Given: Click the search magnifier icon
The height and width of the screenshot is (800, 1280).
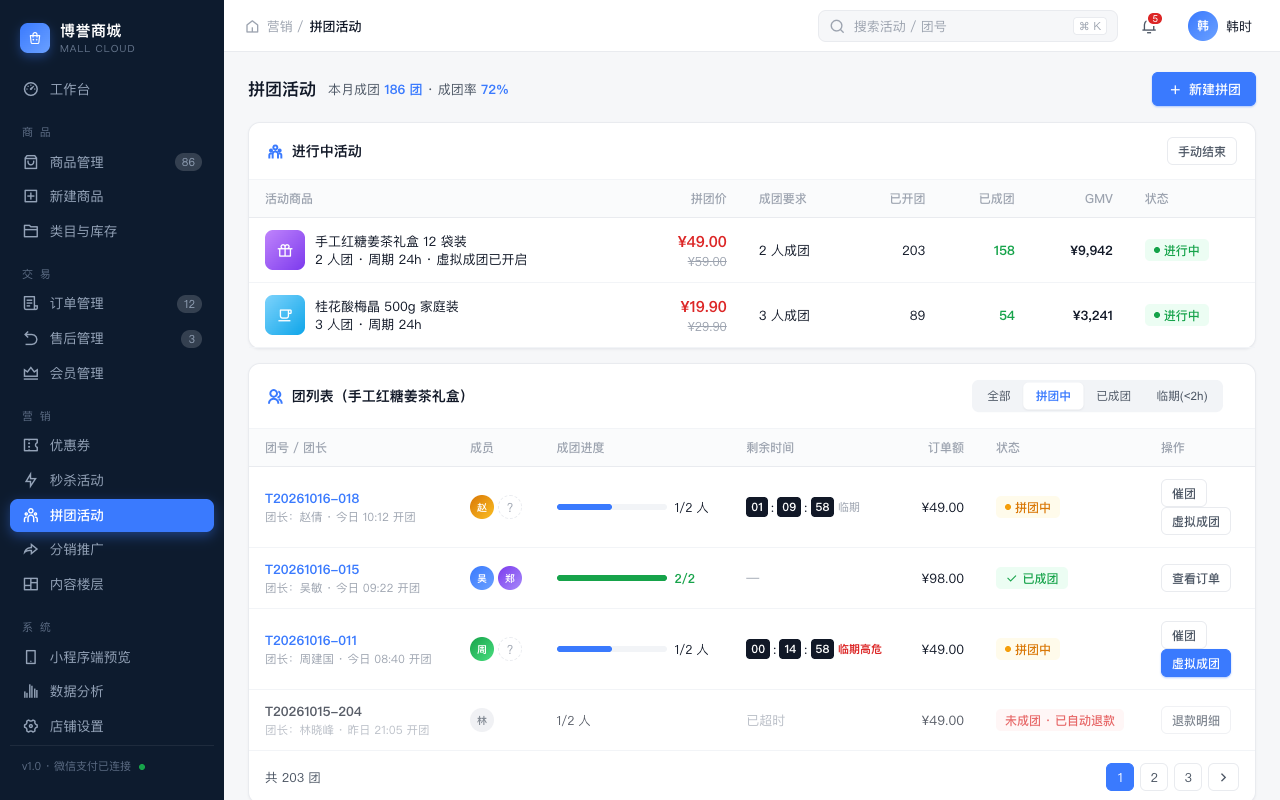Looking at the screenshot, I should [837, 26].
